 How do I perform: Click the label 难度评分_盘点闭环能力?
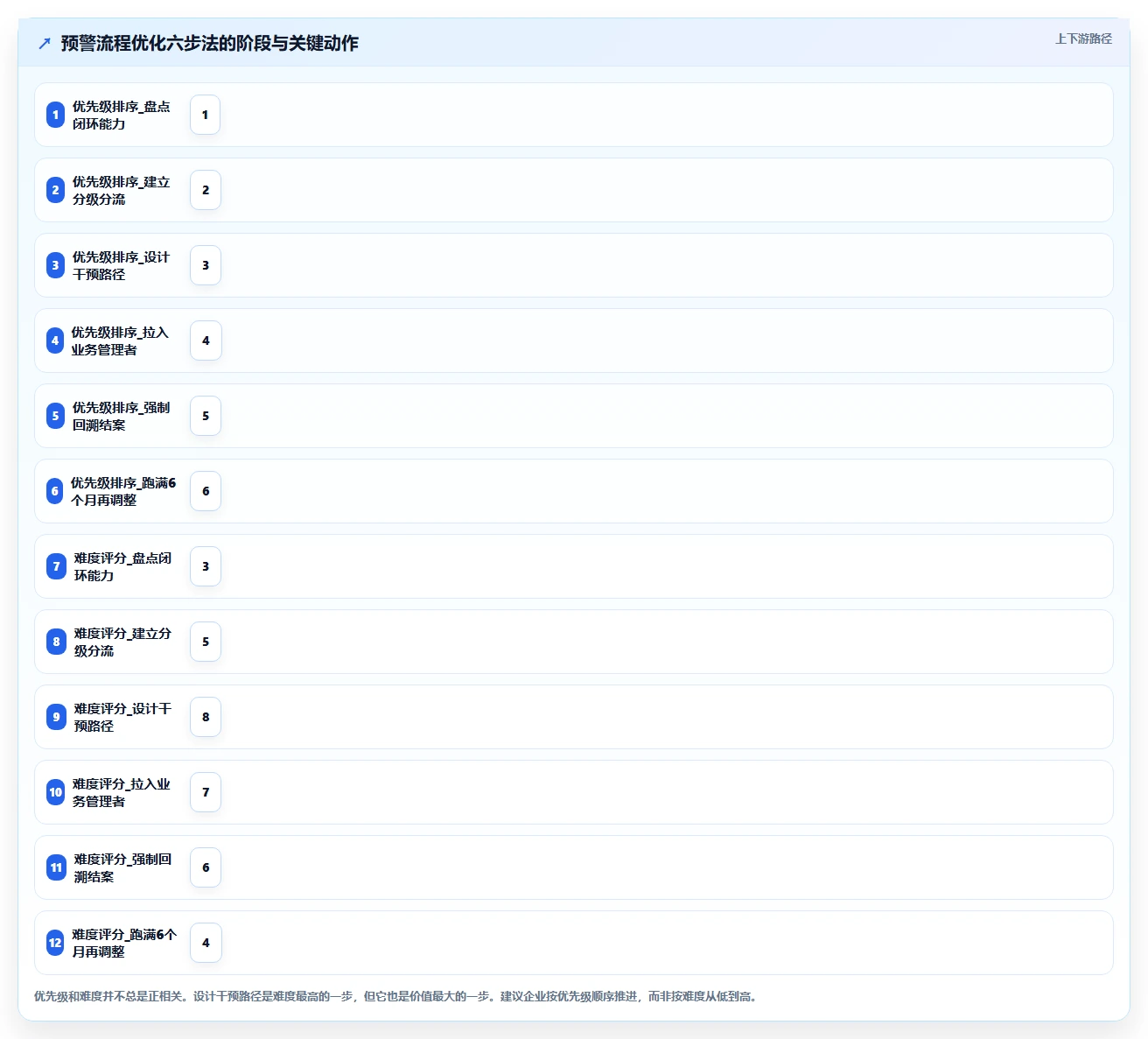[122, 566]
